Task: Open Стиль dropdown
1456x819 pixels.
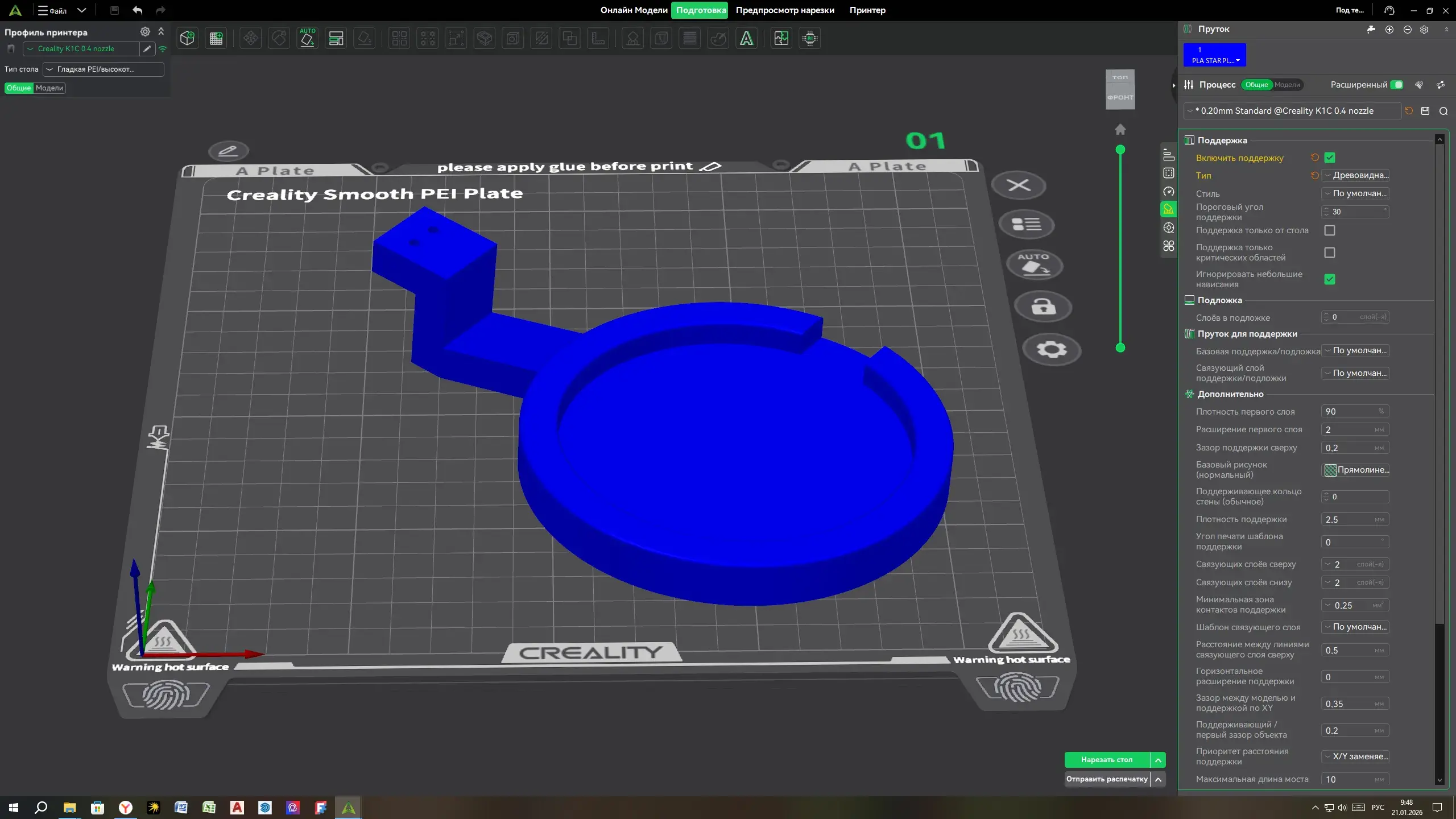Action: (x=1355, y=193)
